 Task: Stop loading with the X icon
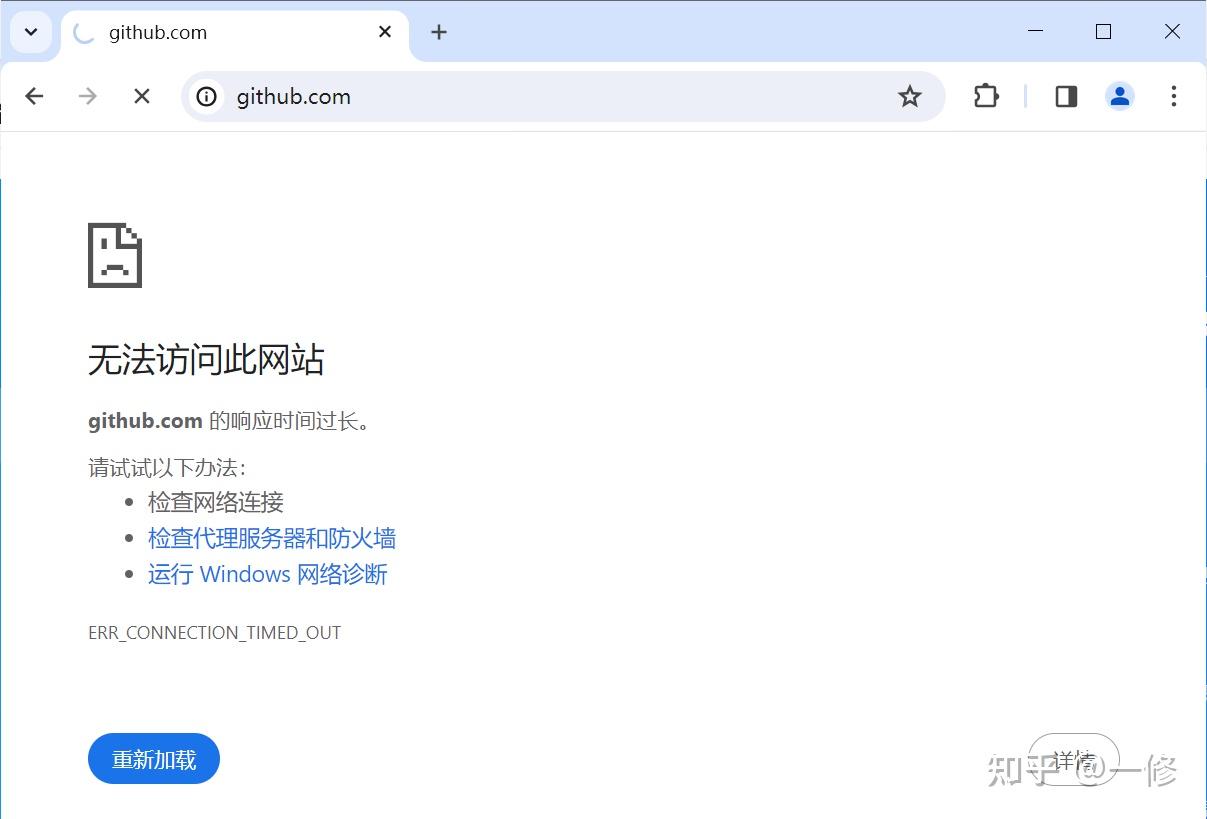coord(141,96)
